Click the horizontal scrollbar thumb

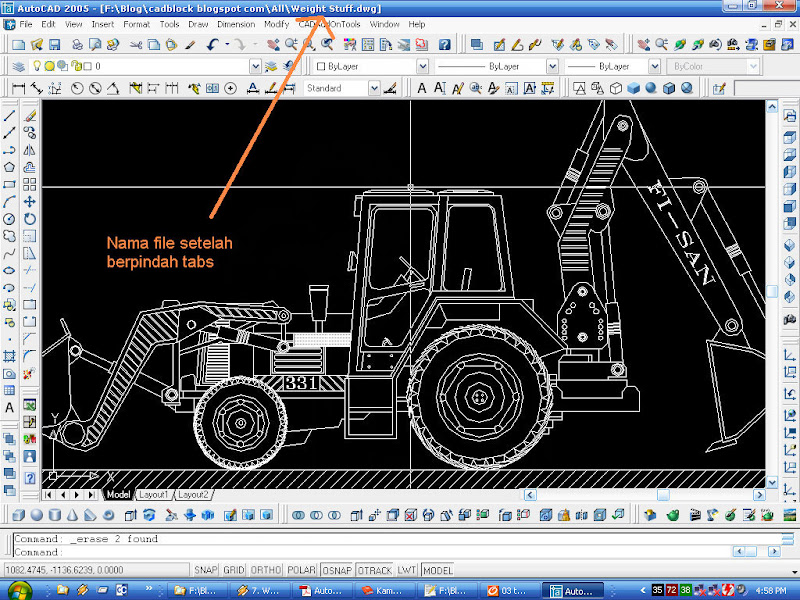663,494
